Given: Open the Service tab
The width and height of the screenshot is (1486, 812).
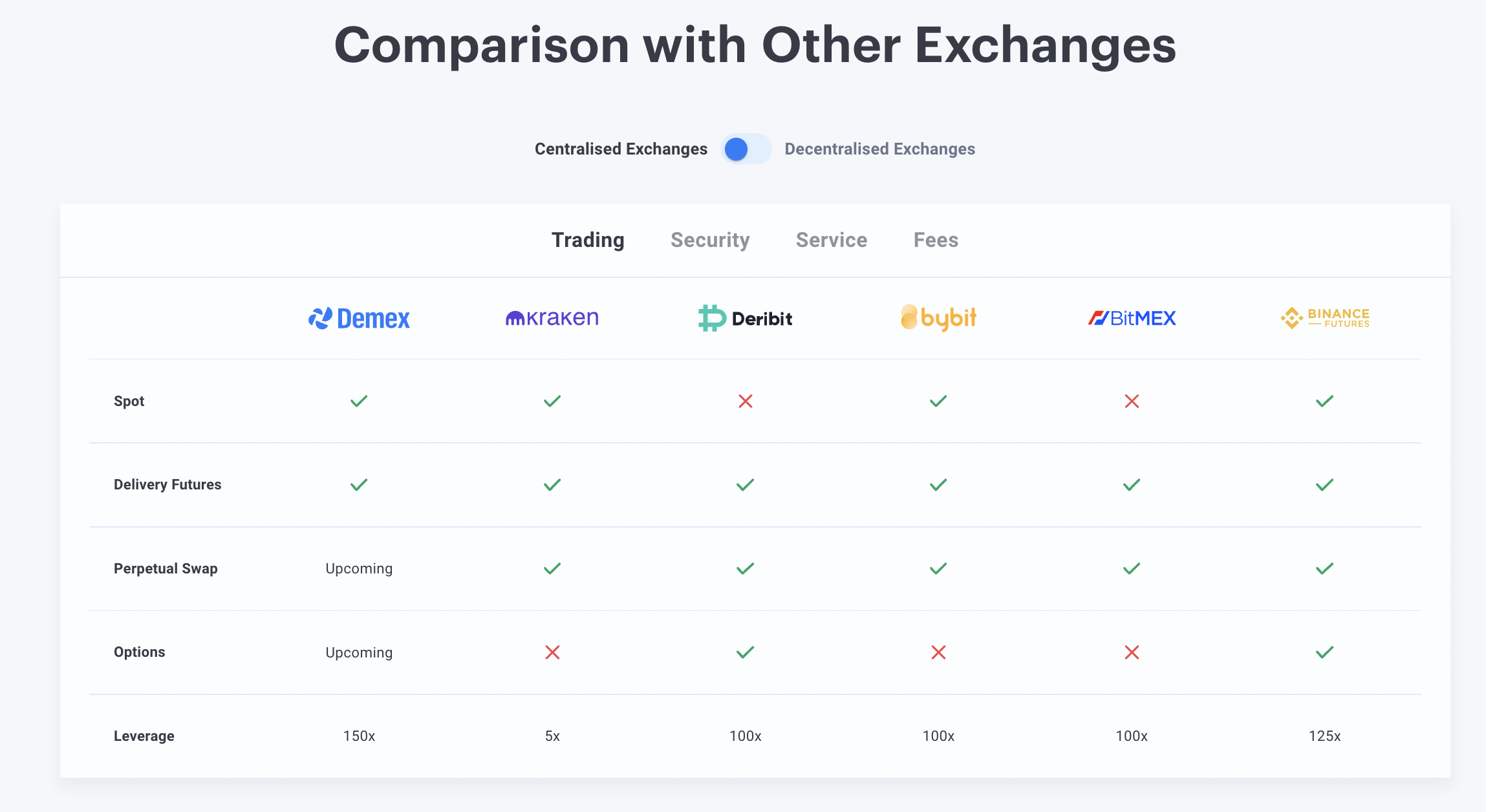Looking at the screenshot, I should click(832, 240).
